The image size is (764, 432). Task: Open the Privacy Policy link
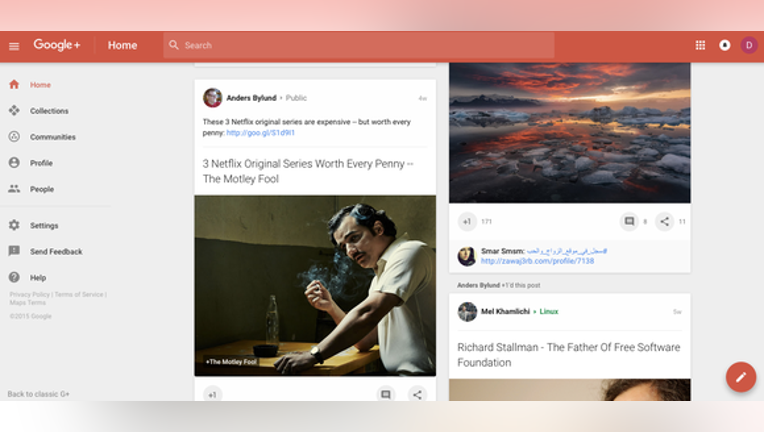(30, 295)
